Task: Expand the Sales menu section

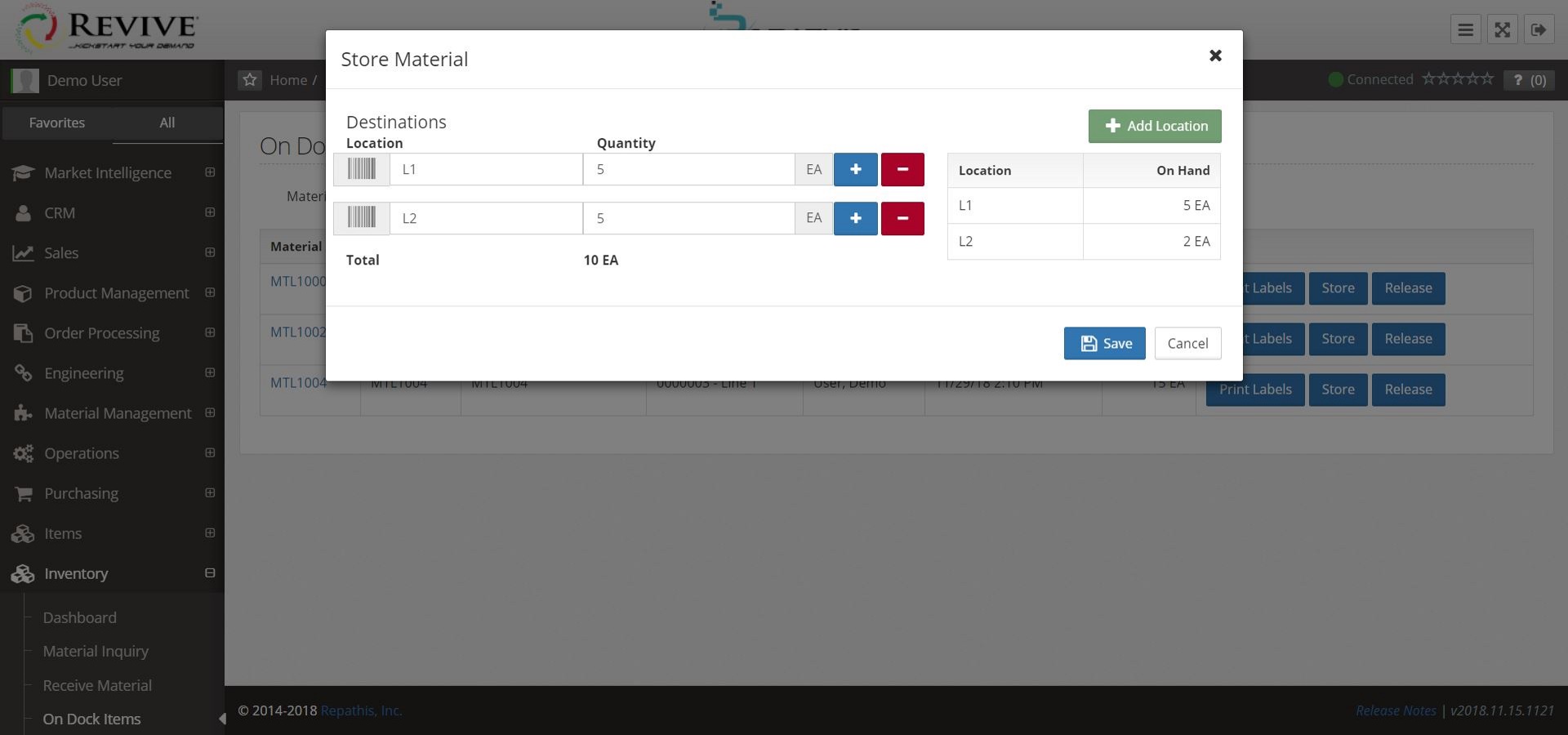Action: click(x=210, y=252)
